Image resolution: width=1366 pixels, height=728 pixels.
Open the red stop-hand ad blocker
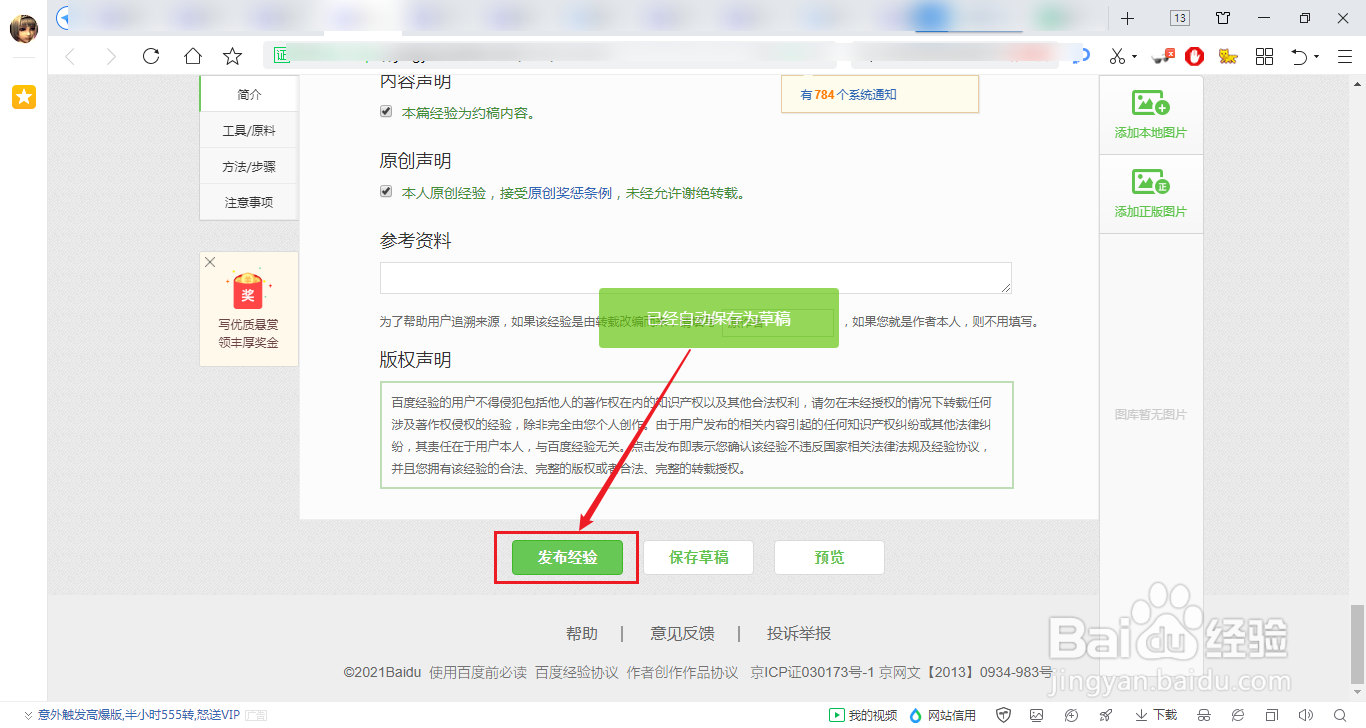coord(1195,56)
